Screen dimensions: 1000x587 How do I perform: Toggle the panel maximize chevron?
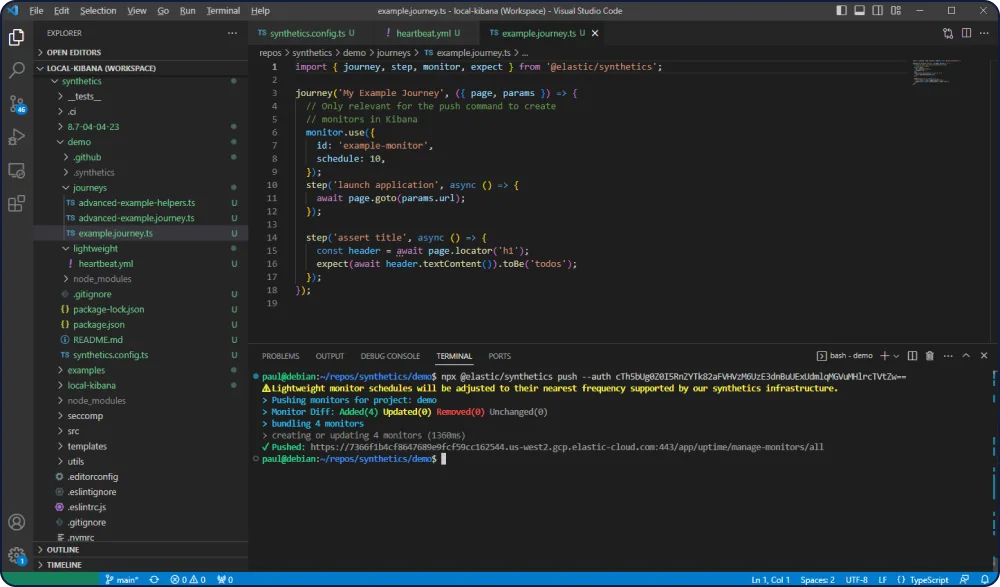coord(966,355)
